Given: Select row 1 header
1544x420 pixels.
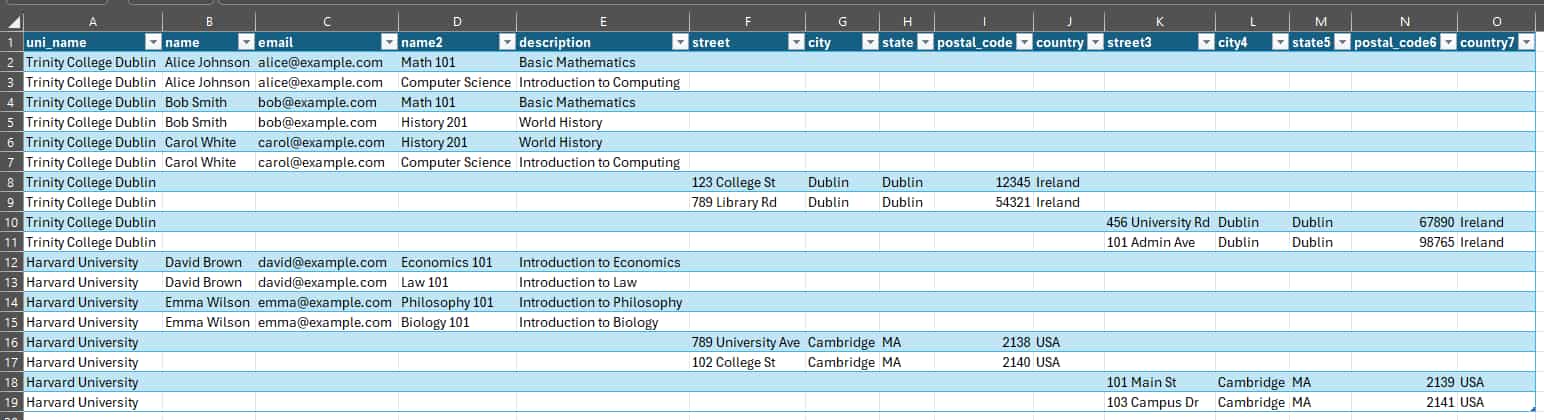Looking at the screenshot, I should tap(11, 42).
